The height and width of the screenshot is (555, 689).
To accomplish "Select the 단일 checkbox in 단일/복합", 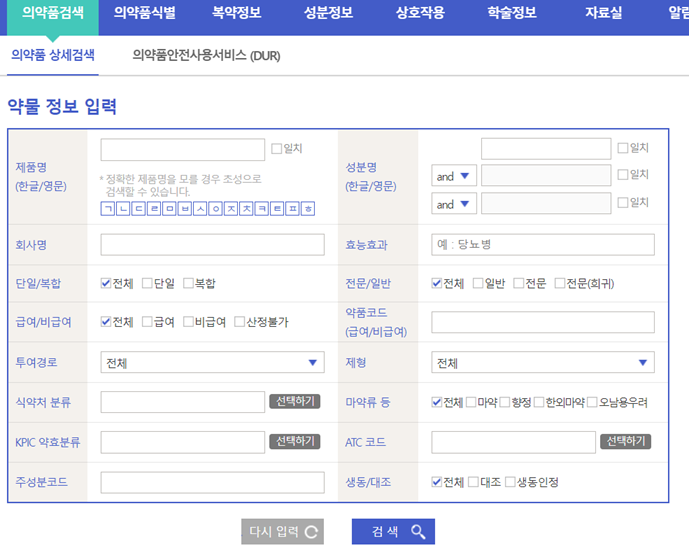I will click(147, 283).
